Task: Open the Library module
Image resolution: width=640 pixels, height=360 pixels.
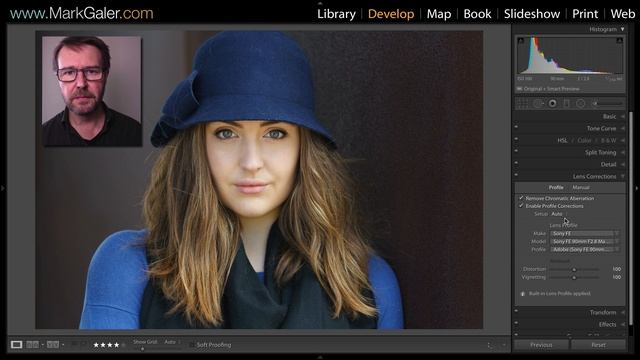Action: pyautogui.click(x=336, y=14)
